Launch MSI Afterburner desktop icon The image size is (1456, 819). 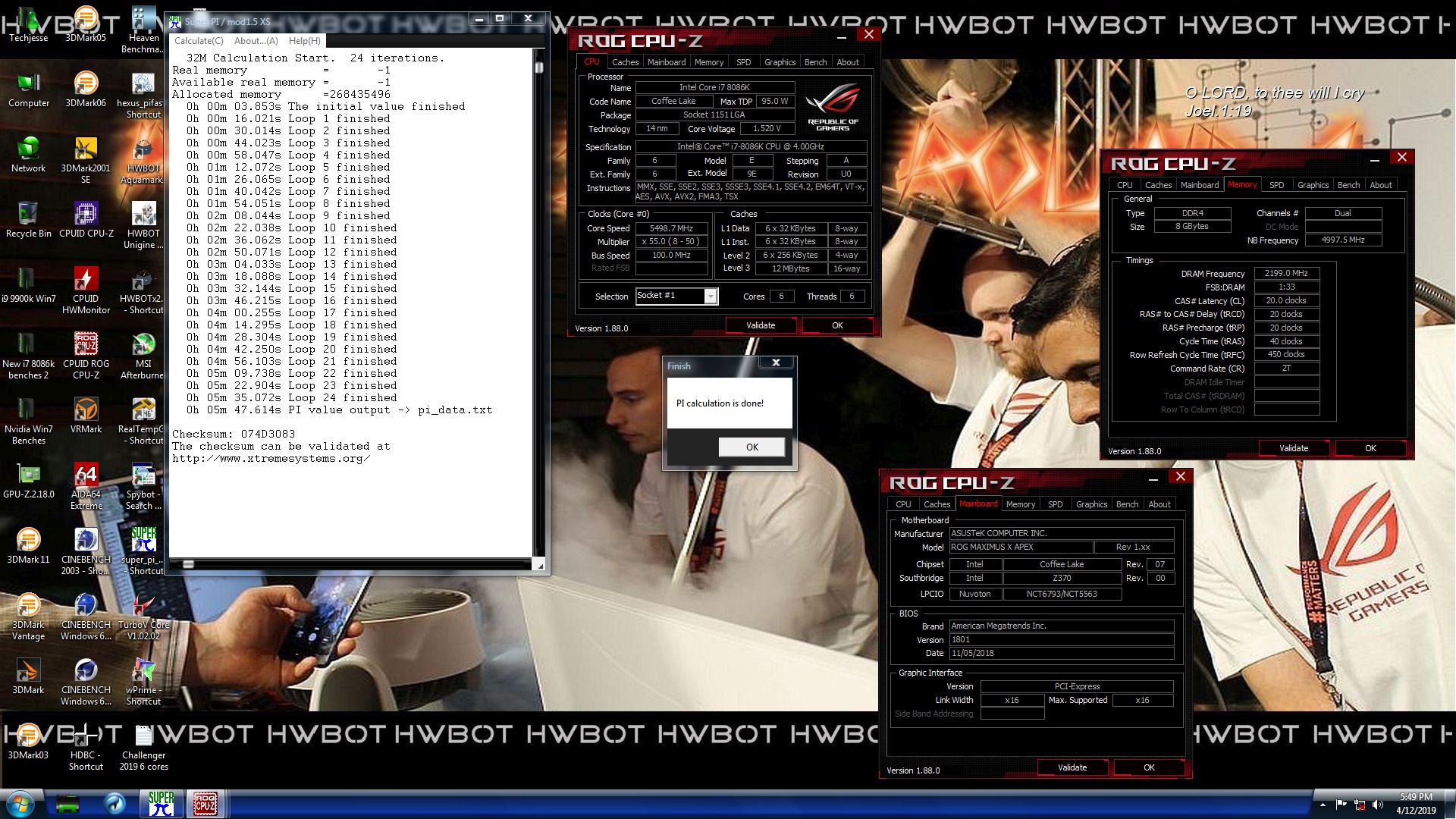coord(143,356)
